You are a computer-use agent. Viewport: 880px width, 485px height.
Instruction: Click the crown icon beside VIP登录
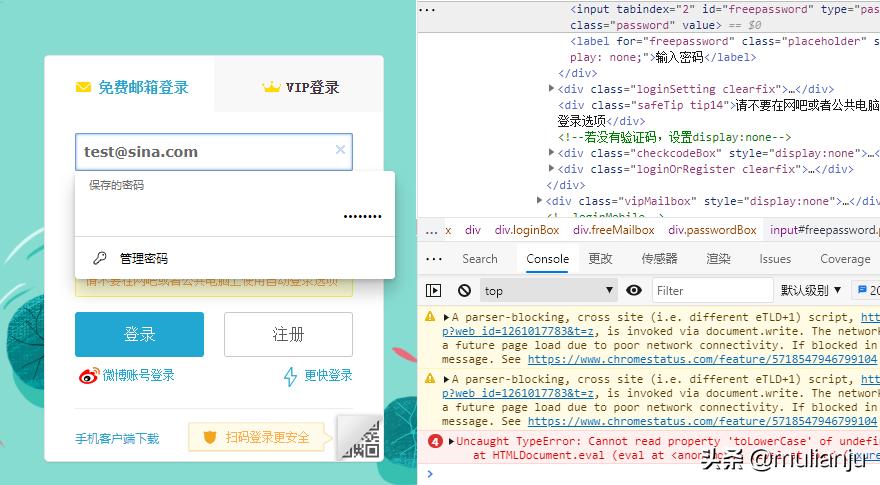pyautogui.click(x=271, y=87)
